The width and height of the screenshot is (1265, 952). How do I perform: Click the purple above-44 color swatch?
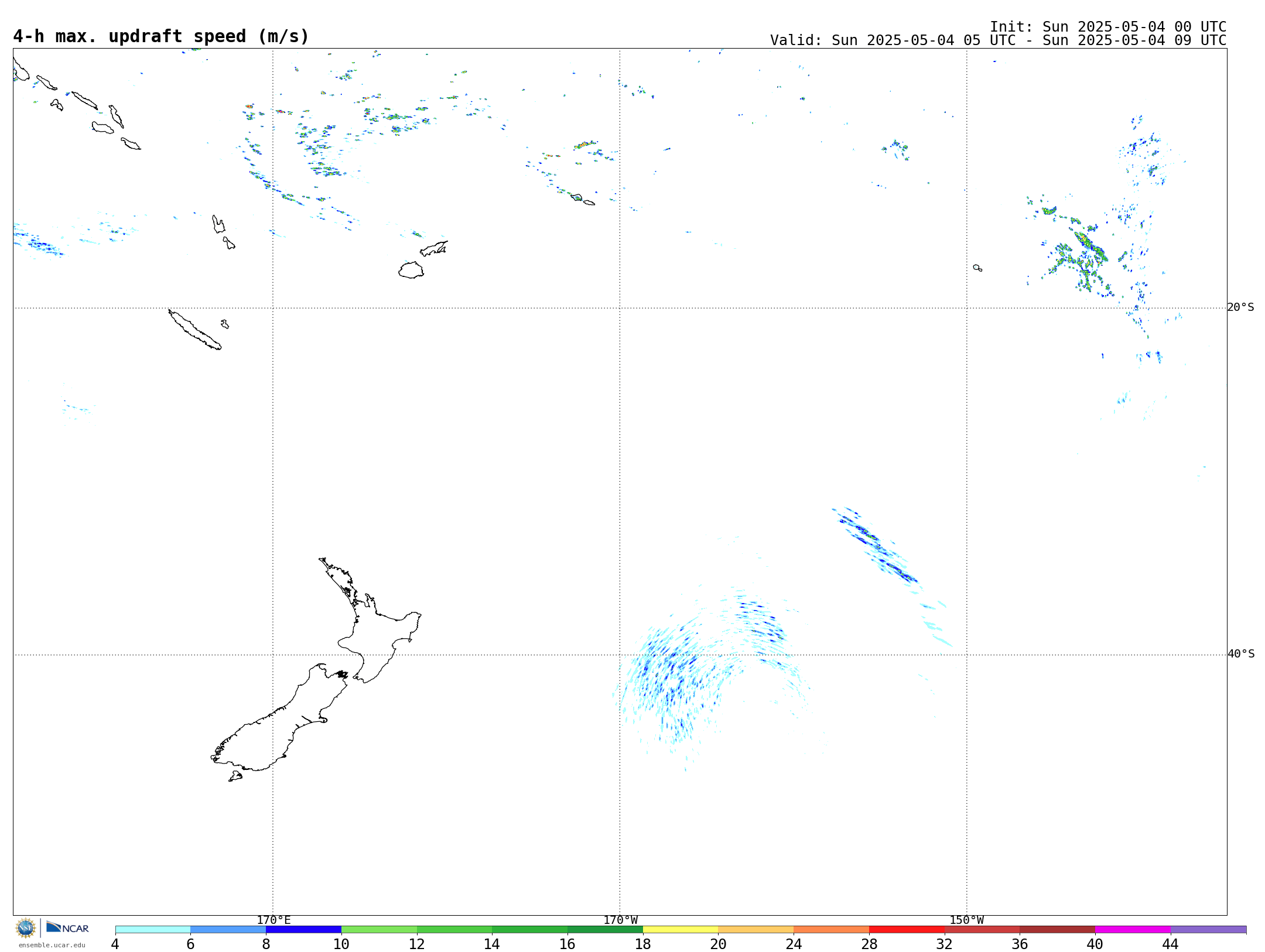pos(1208,930)
